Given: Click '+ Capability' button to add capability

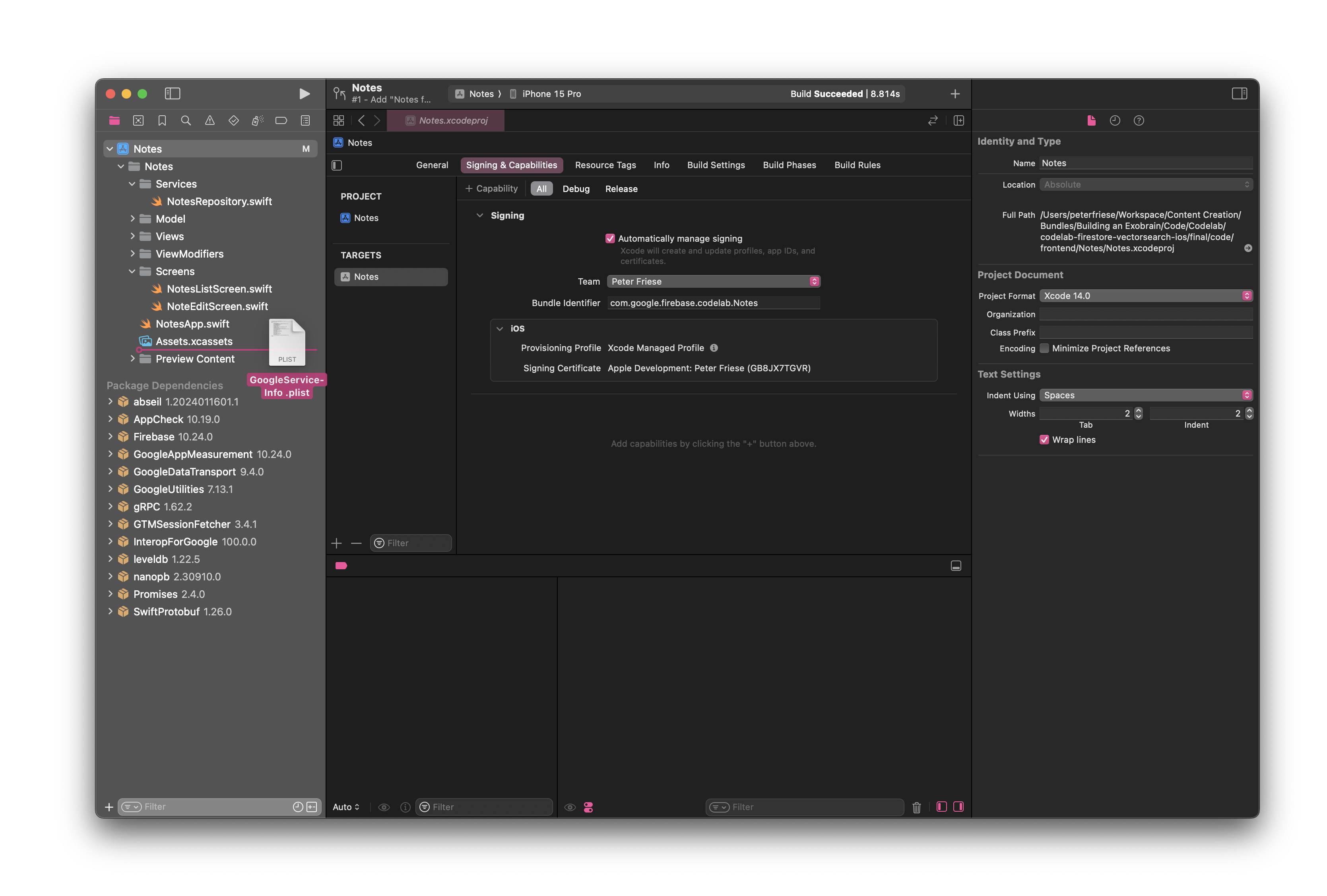Looking at the screenshot, I should 490,189.
